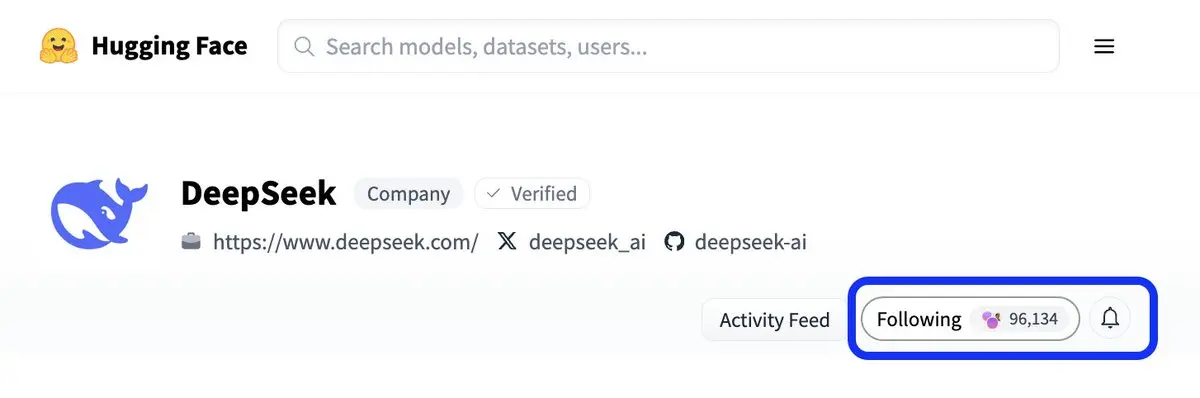Image resolution: width=1200 pixels, height=398 pixels.
Task: Click the Verified badge
Action: [x=532, y=194]
